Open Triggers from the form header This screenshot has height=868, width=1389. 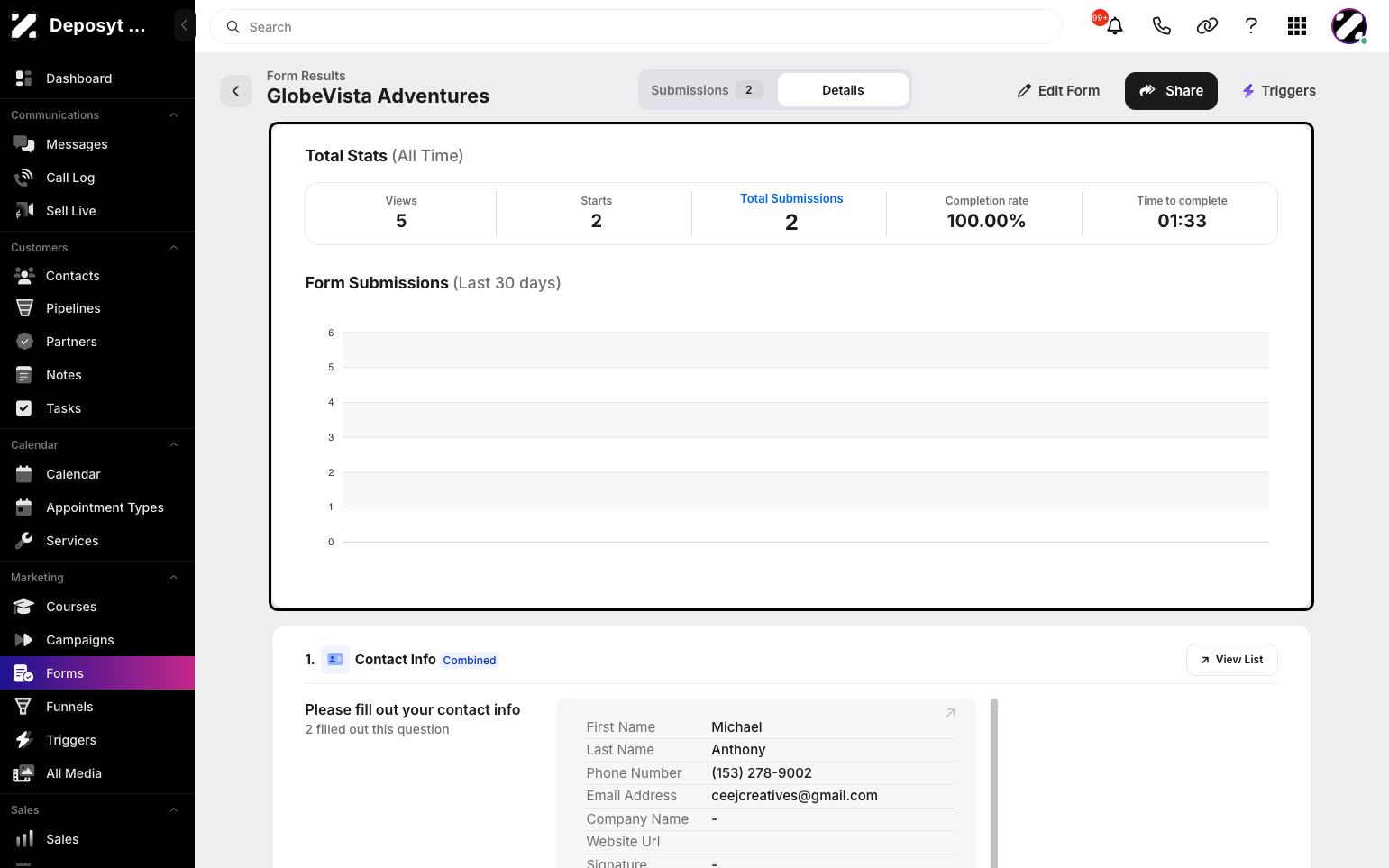[x=1278, y=91]
